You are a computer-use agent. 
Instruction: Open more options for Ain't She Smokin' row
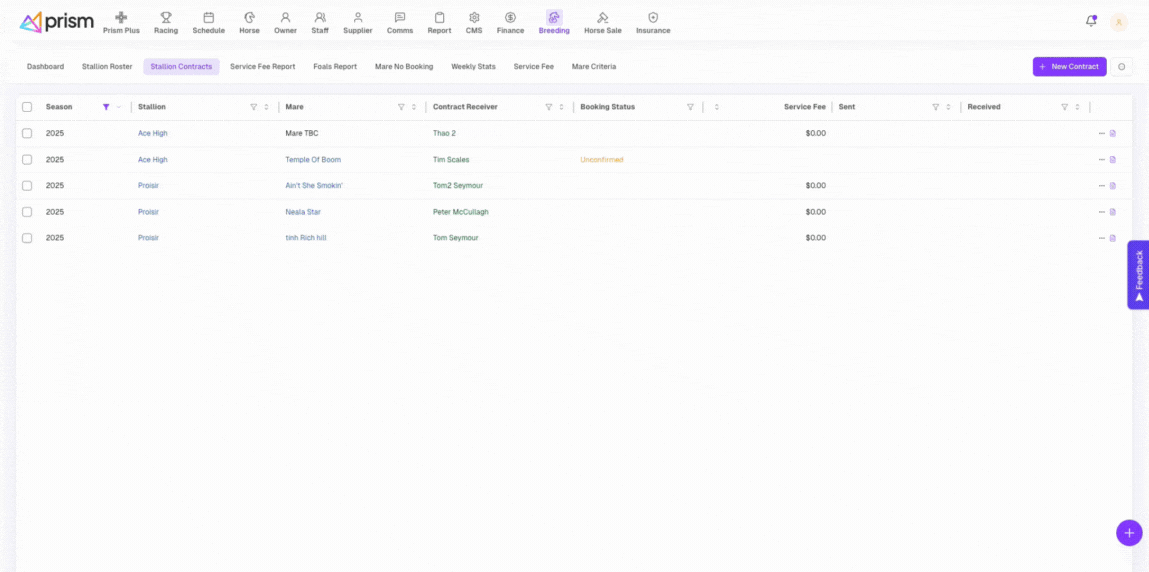click(1101, 186)
